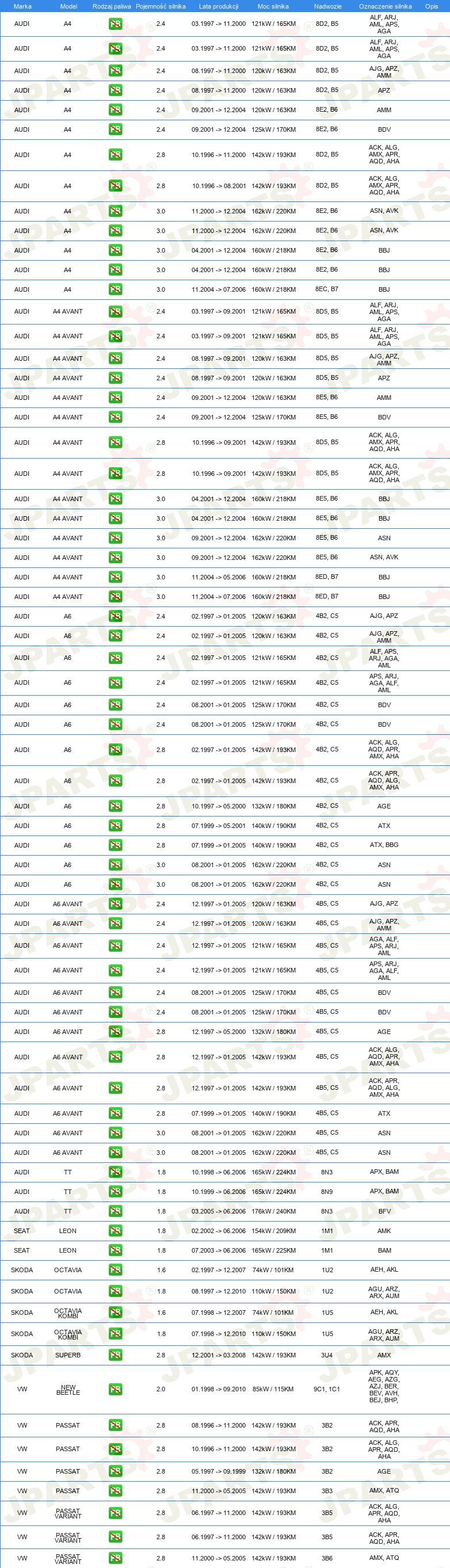The image size is (450, 1568).
Task: Click fuel icon in AUDI A4 8E2 AMM row
Action: pos(115,109)
